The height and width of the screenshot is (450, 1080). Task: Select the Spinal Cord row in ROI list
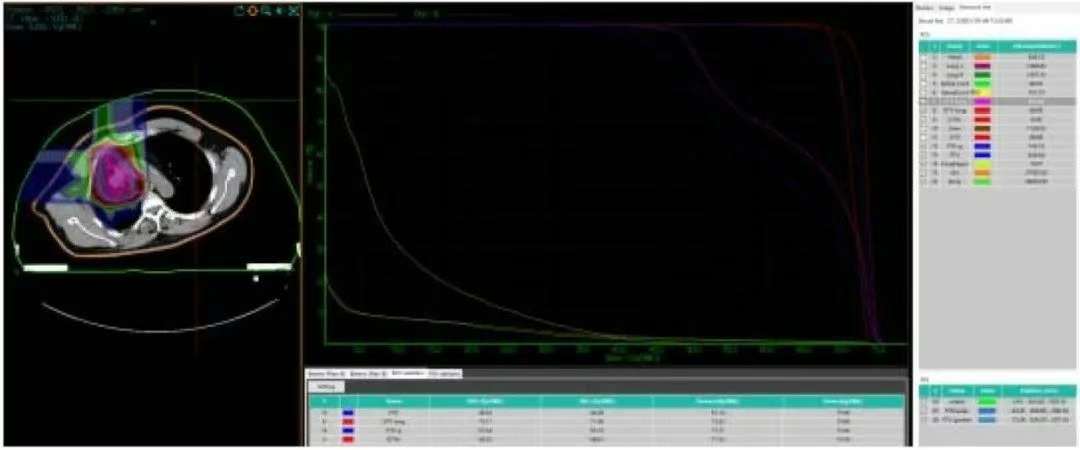(997, 83)
